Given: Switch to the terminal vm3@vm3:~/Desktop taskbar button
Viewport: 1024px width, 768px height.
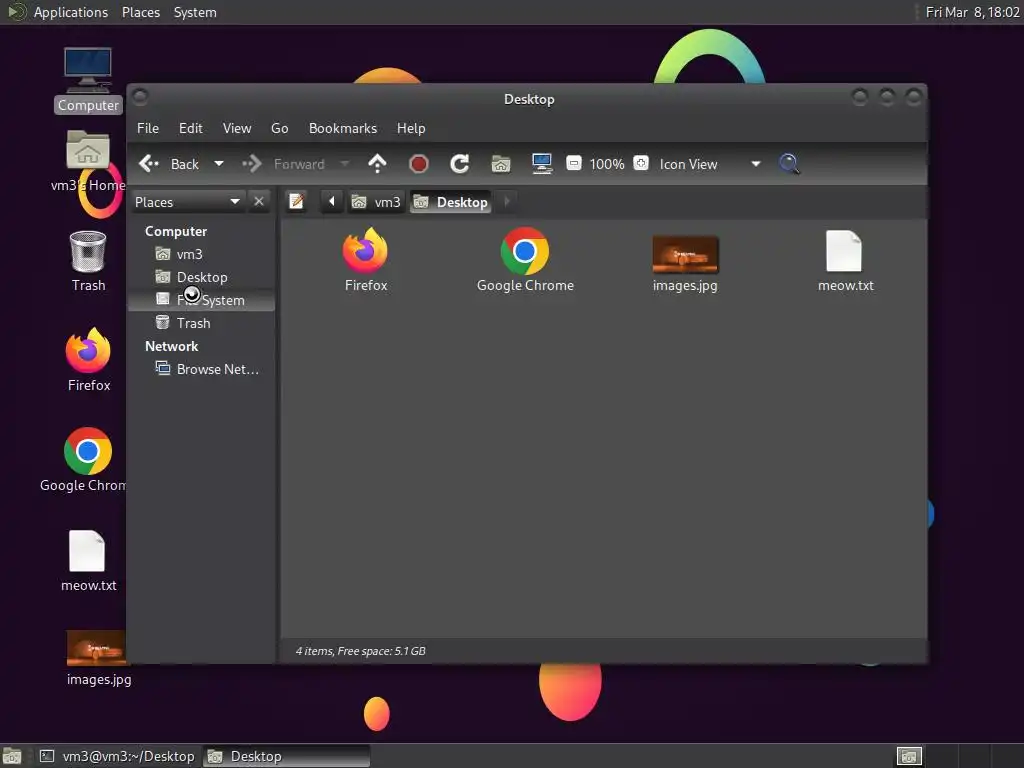Looking at the screenshot, I should click(x=117, y=756).
